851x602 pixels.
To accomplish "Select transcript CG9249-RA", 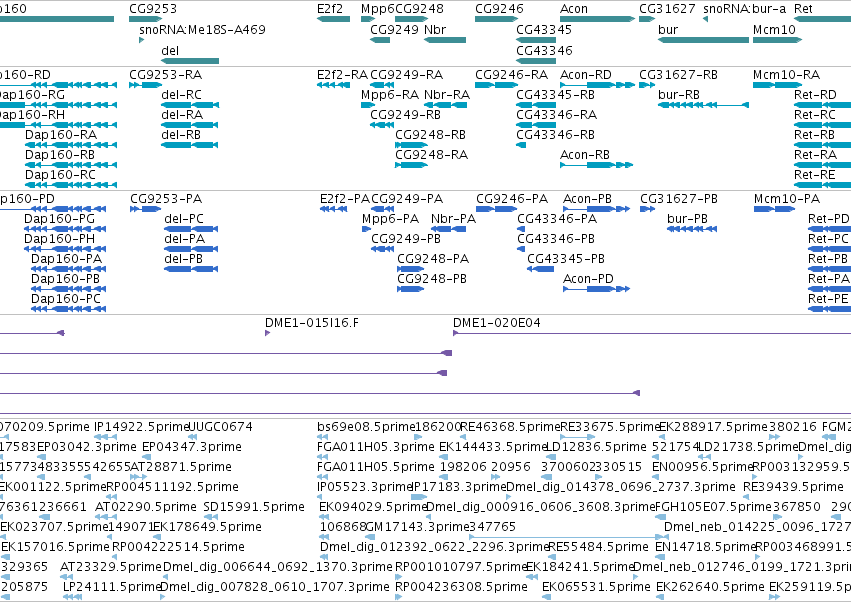I will pos(407,74).
